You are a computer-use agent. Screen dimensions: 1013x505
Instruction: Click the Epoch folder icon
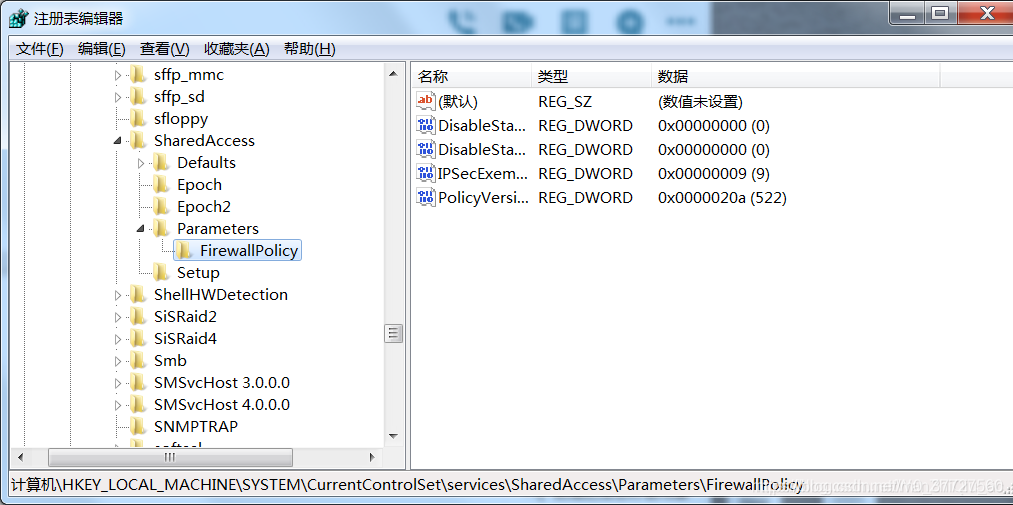point(161,185)
